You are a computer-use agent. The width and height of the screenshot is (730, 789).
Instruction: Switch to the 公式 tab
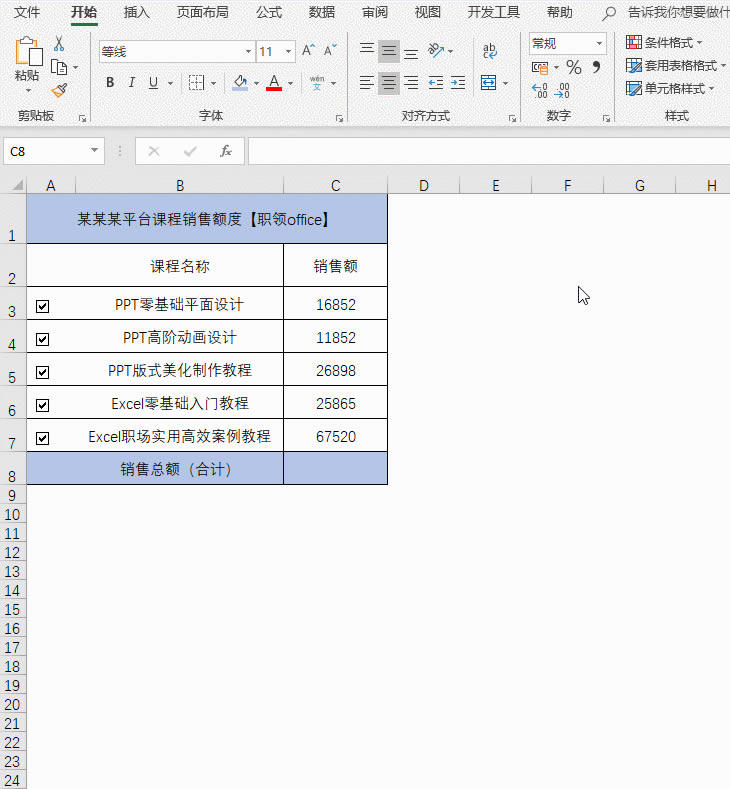(269, 12)
